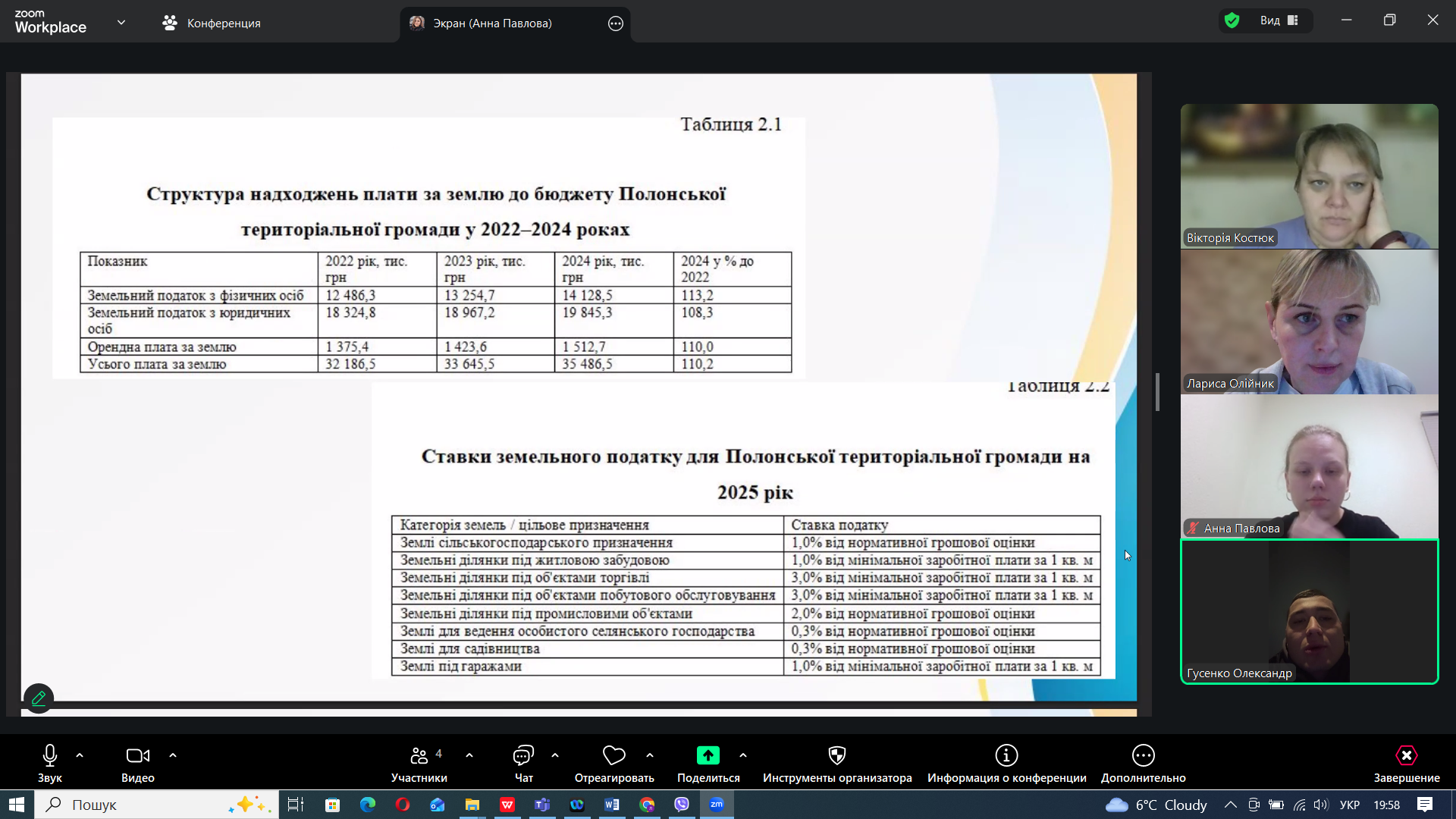Expand video options arrow next to Видео
The image size is (1456, 819).
173,755
